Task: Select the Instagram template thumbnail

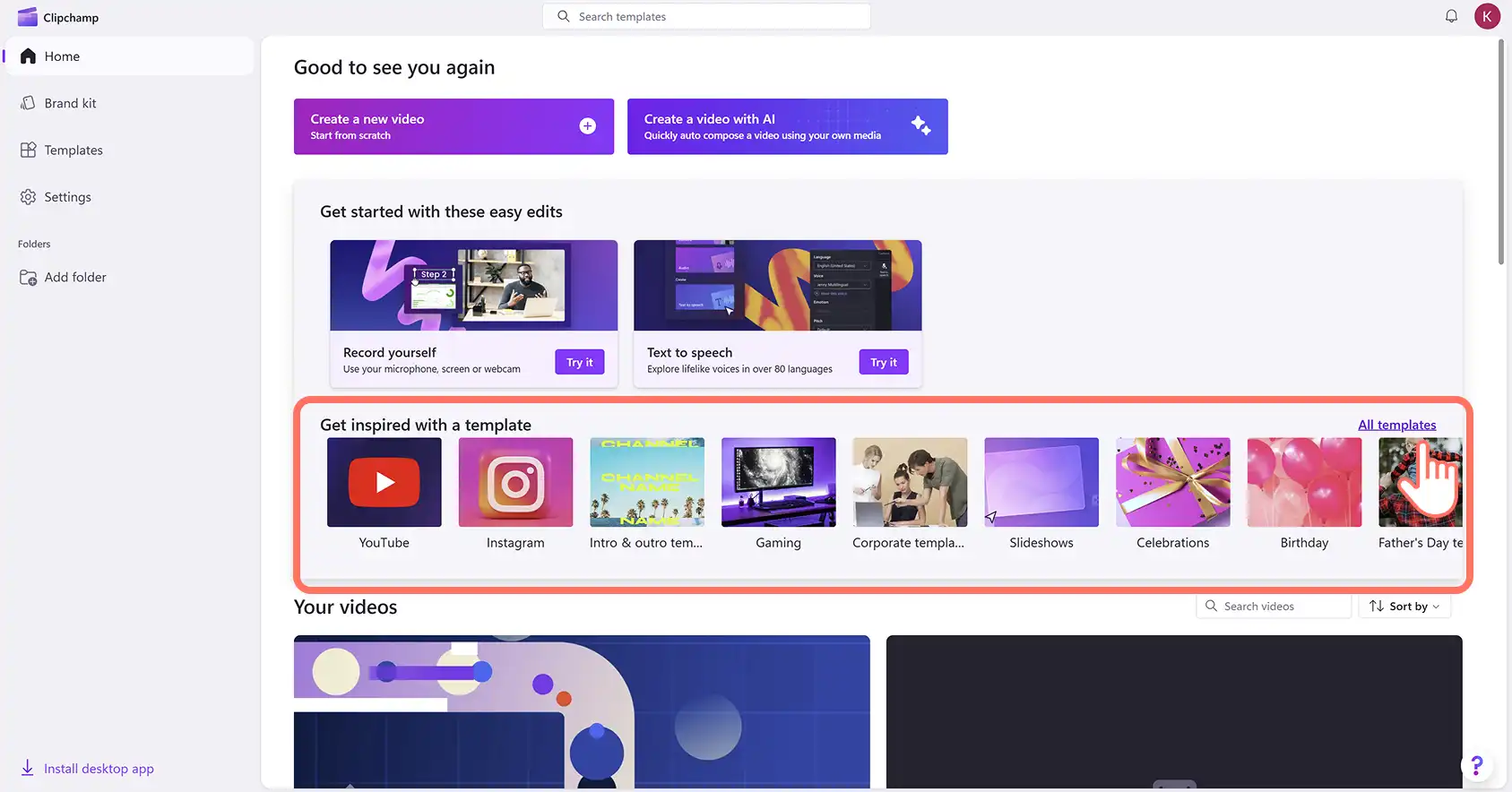Action: (515, 482)
